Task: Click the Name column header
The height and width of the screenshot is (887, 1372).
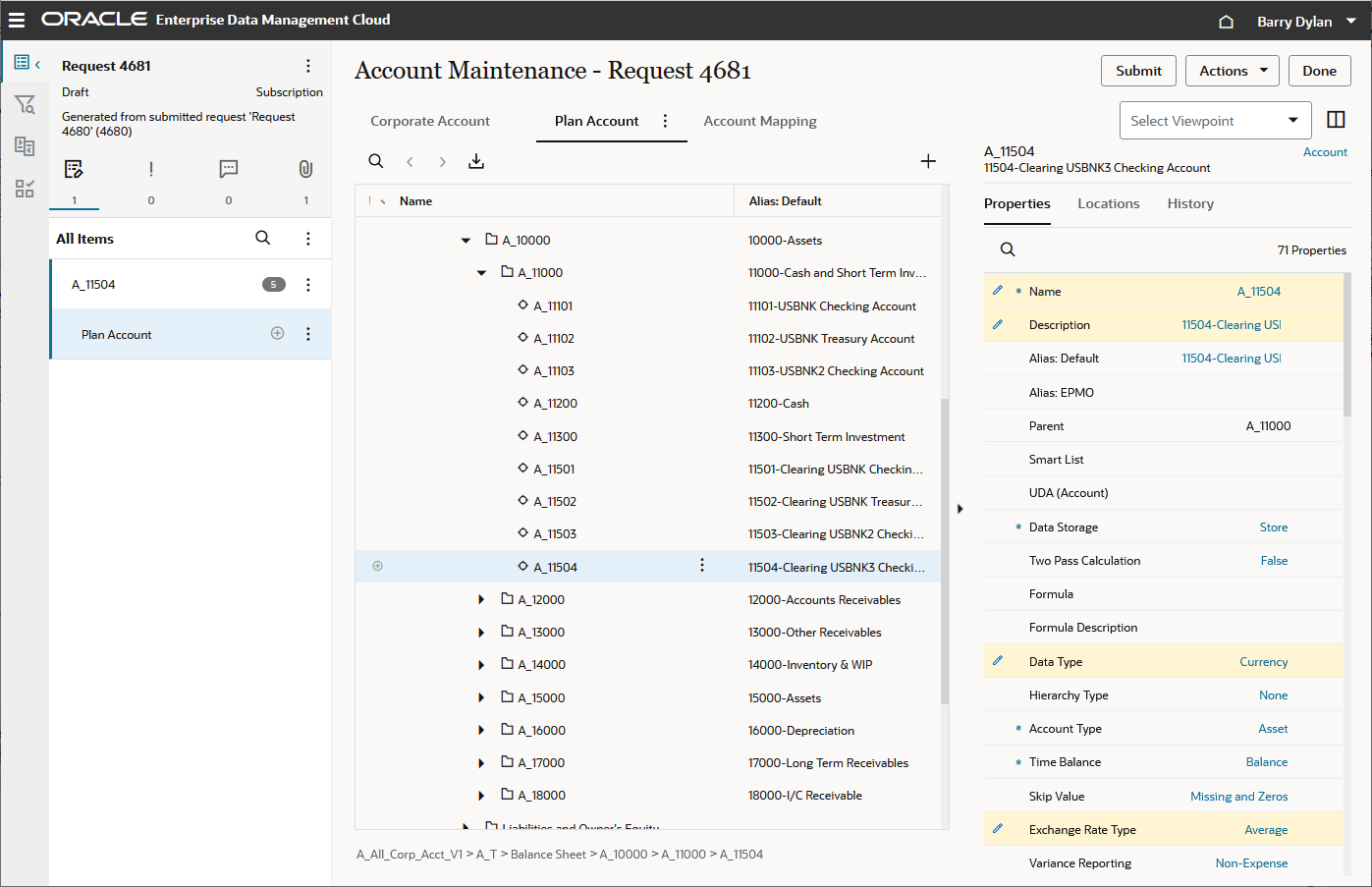Action: click(x=415, y=201)
